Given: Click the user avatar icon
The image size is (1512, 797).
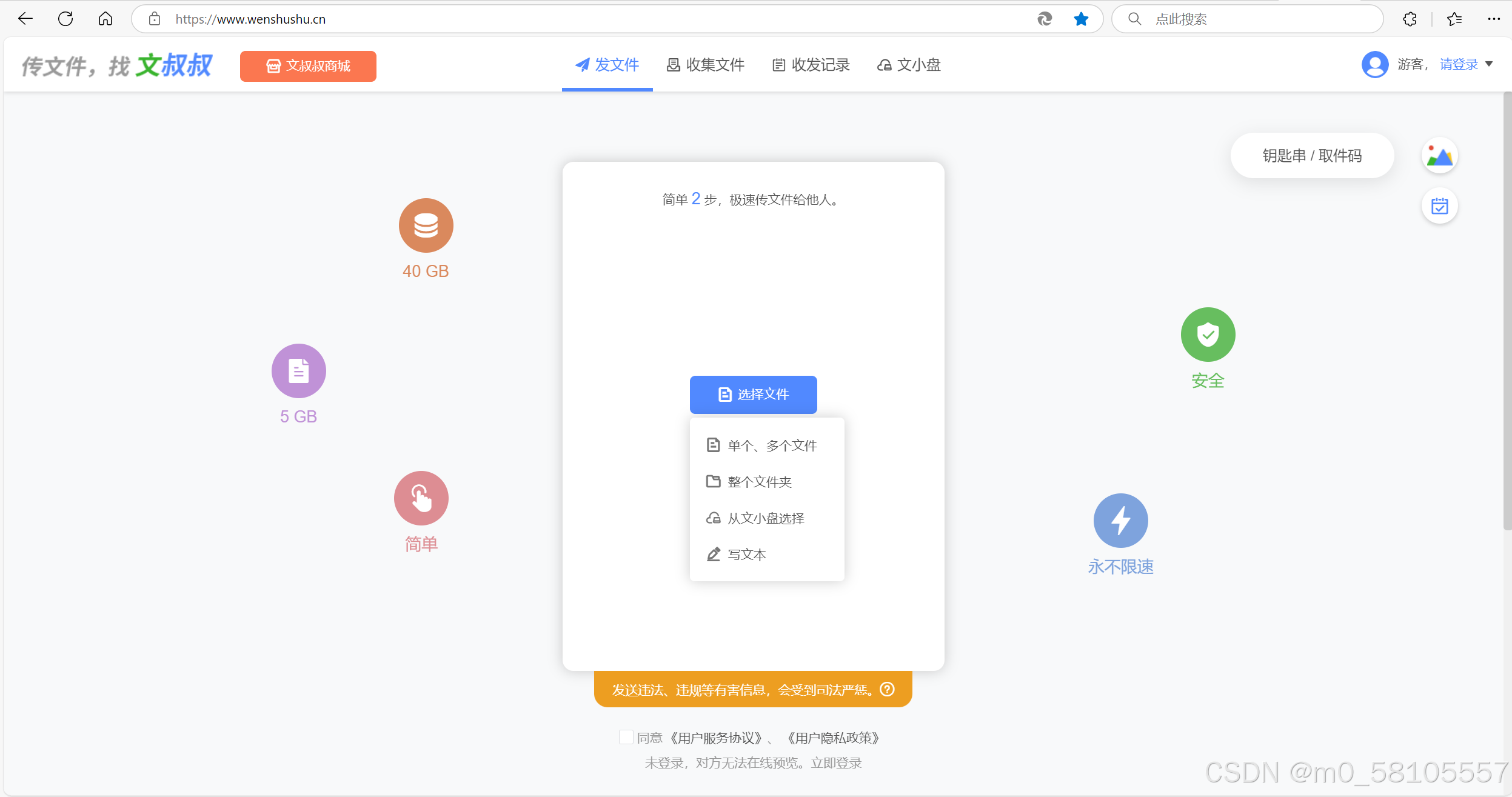Looking at the screenshot, I should [x=1374, y=64].
